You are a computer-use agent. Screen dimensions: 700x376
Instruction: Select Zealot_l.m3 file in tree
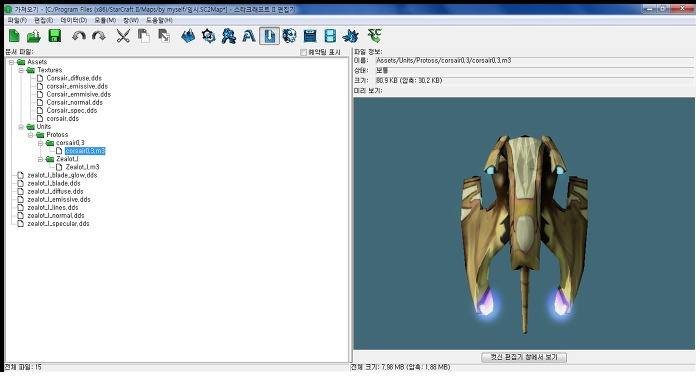tap(82, 167)
